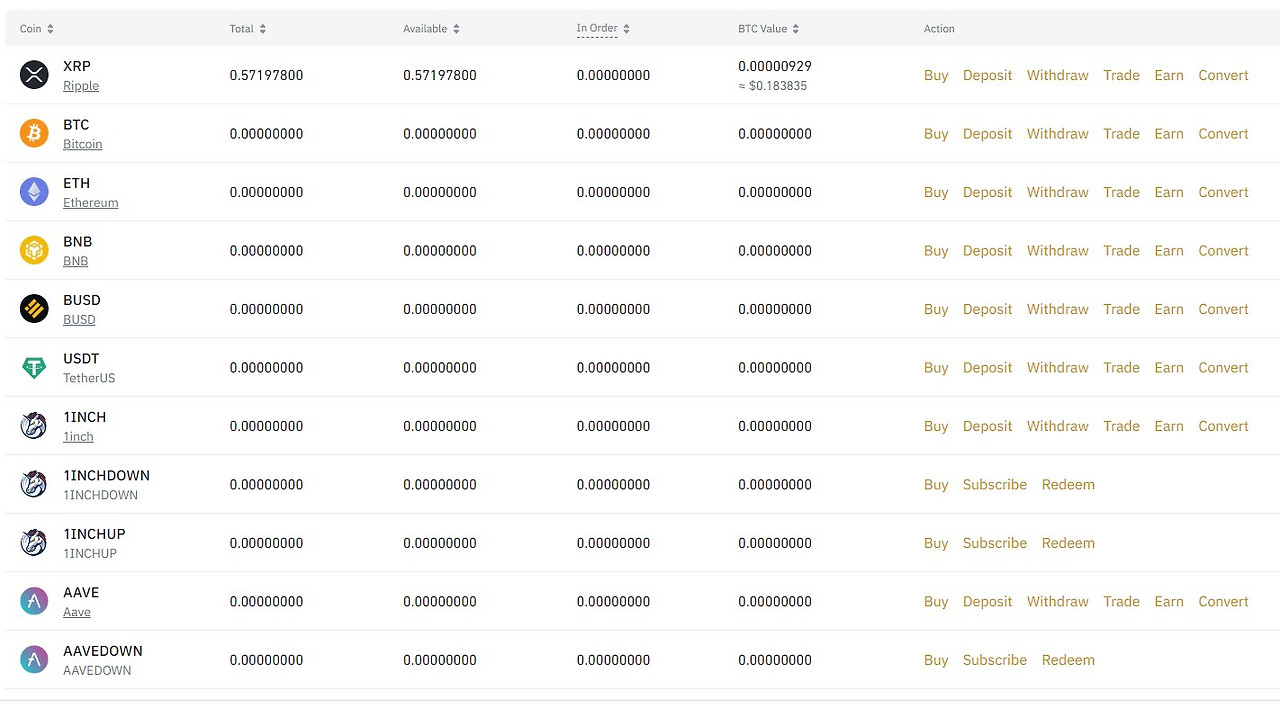The height and width of the screenshot is (708, 1280).
Task: Open the BUSD info link under BUSD
Action: (79, 320)
